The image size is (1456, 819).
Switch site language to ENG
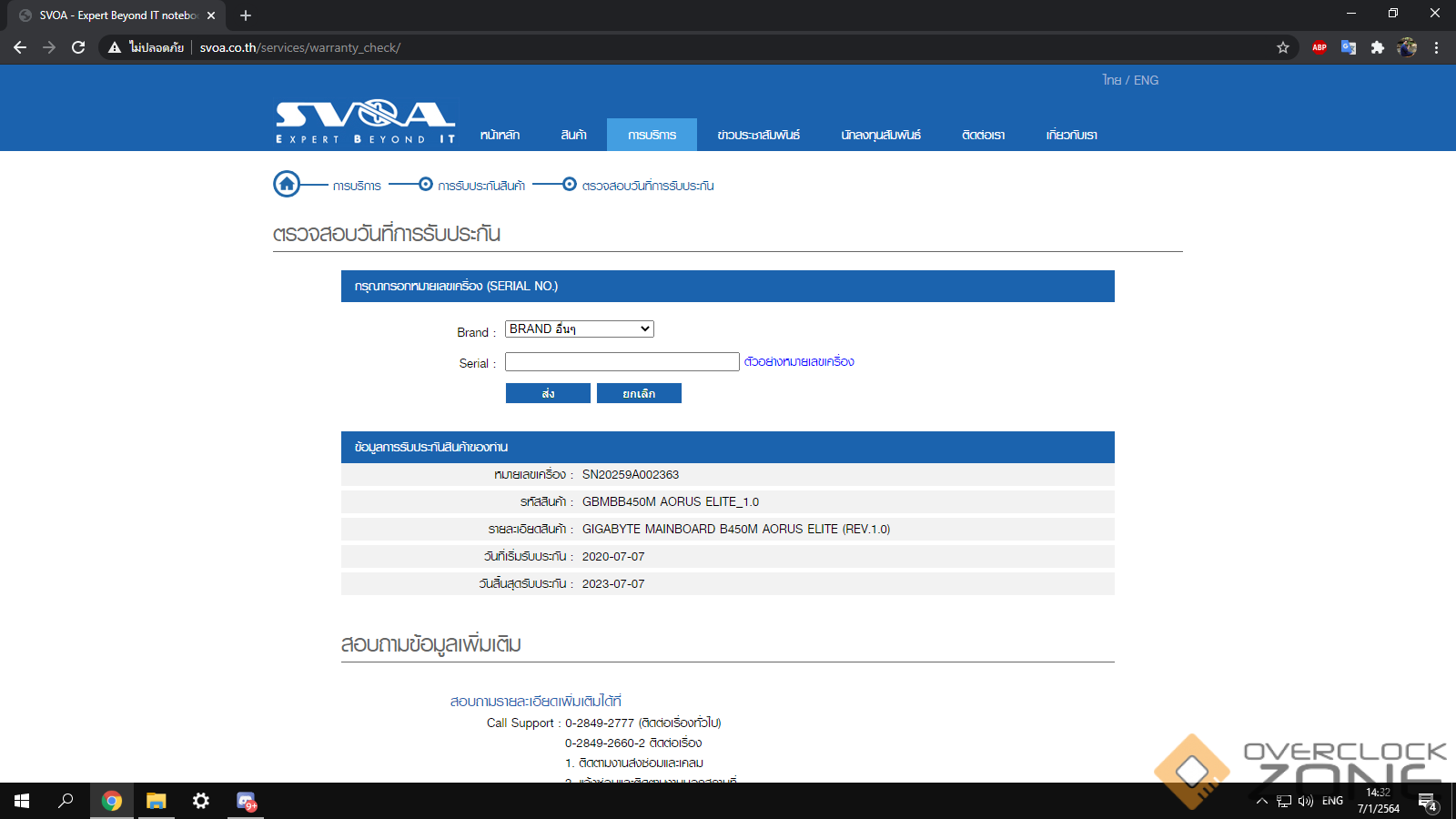tap(1147, 80)
